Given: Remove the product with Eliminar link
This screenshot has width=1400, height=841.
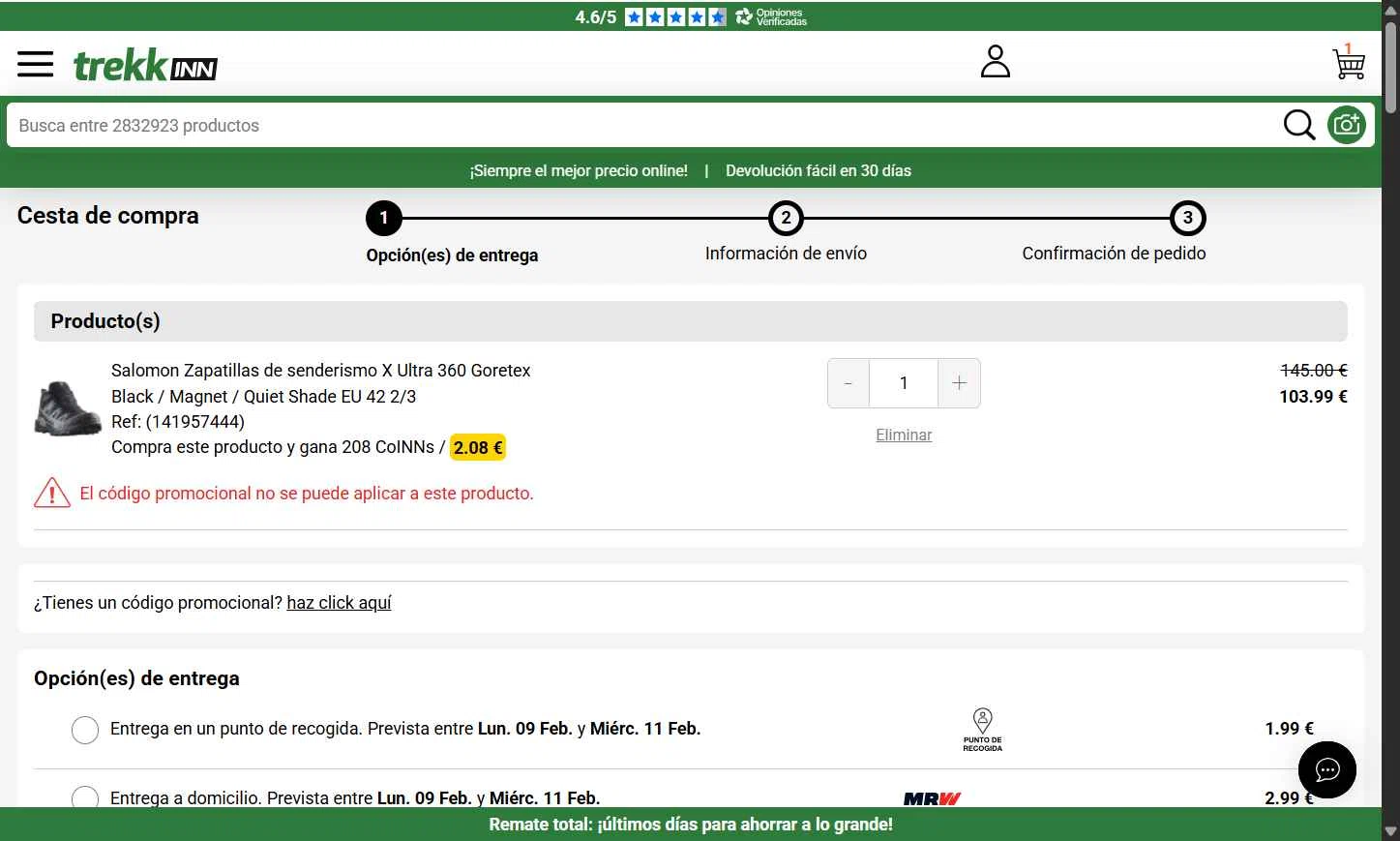Looking at the screenshot, I should (x=904, y=435).
